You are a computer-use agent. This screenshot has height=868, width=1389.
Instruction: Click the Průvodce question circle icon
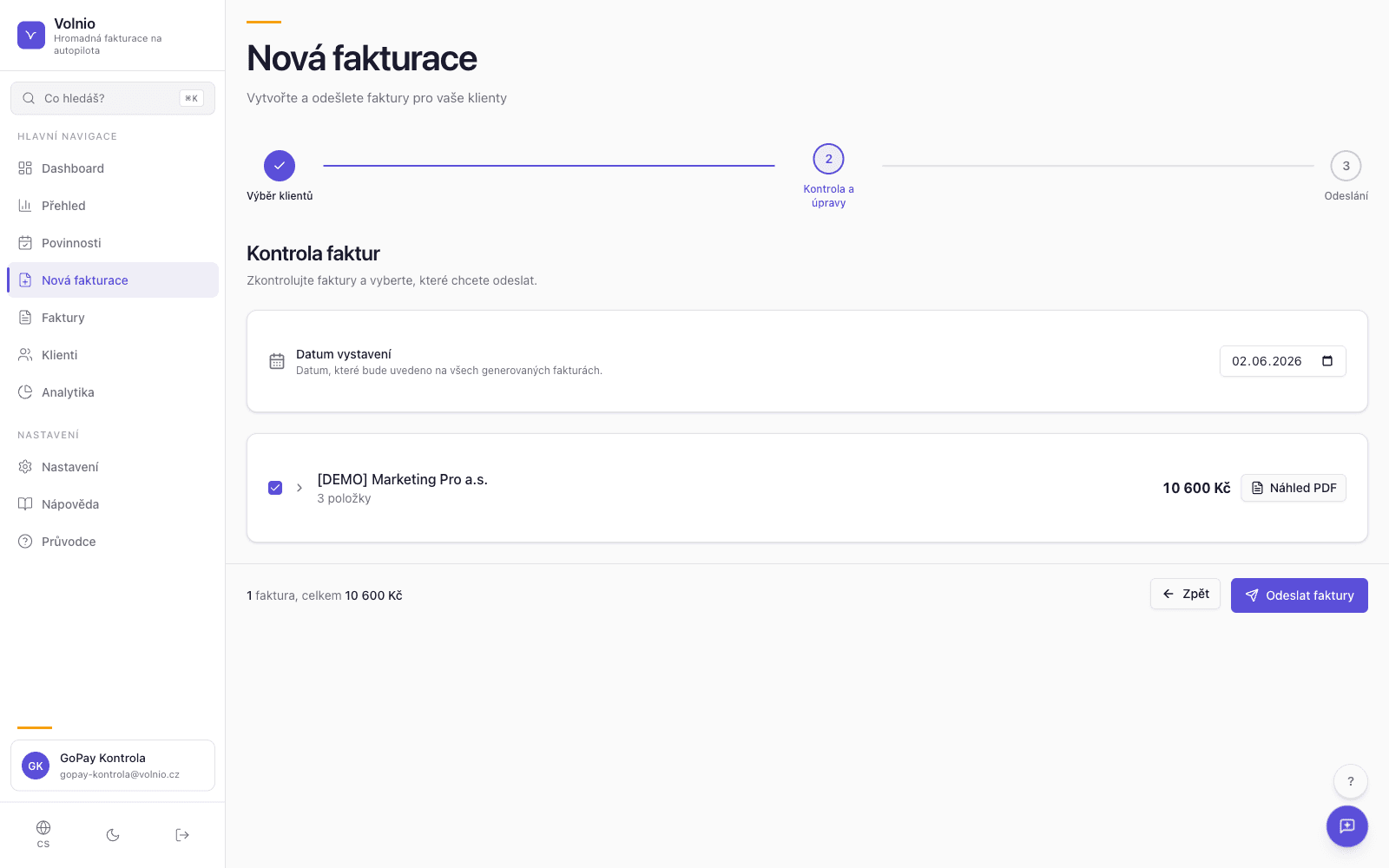[x=25, y=542]
